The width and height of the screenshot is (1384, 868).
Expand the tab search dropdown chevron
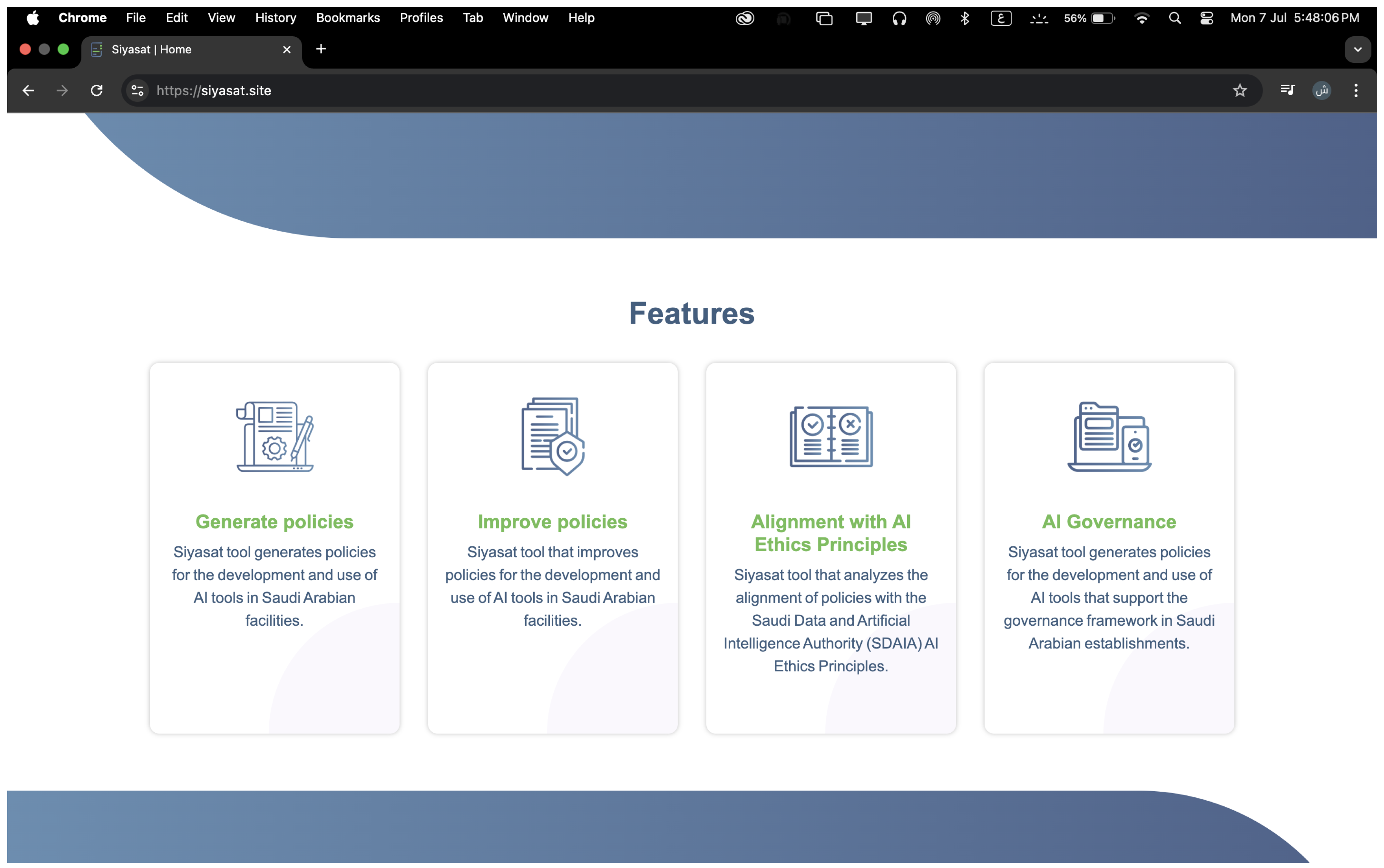tap(1357, 50)
